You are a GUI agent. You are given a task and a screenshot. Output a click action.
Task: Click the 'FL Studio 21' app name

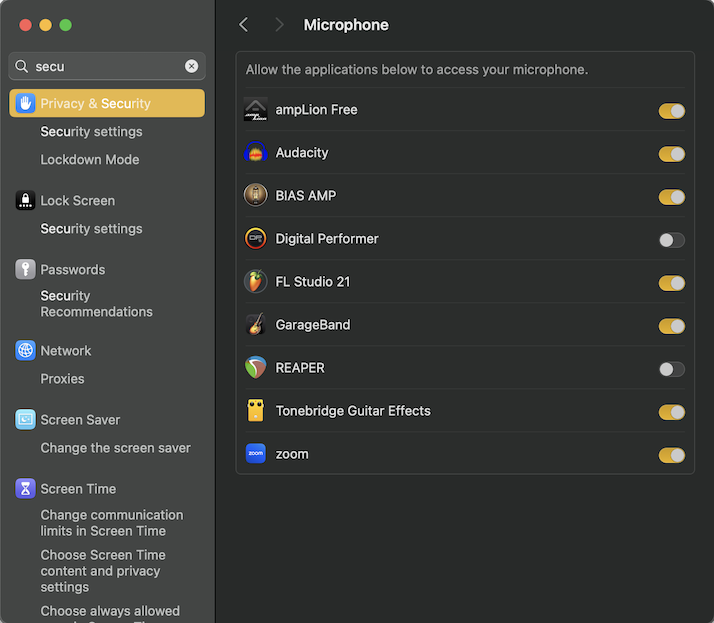(x=313, y=282)
